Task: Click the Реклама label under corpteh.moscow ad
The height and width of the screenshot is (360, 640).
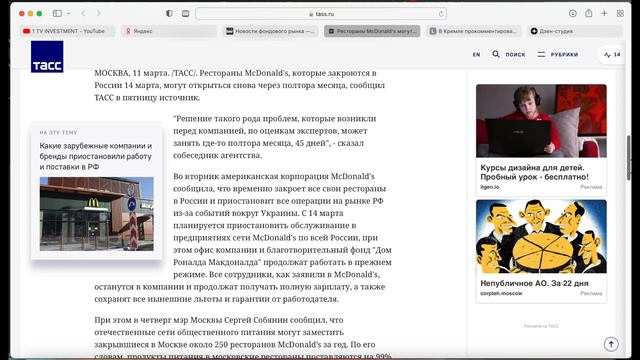Action: pyautogui.click(x=591, y=293)
